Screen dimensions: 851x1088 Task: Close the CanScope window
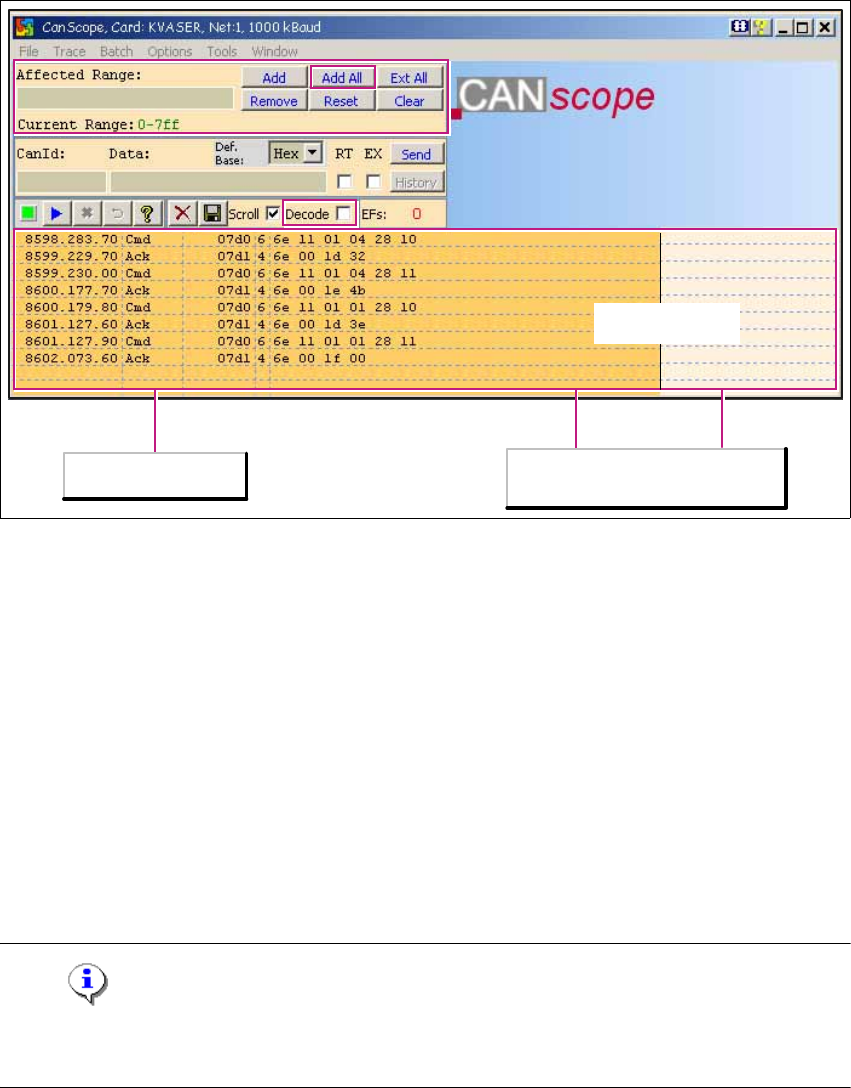pyautogui.click(x=824, y=28)
